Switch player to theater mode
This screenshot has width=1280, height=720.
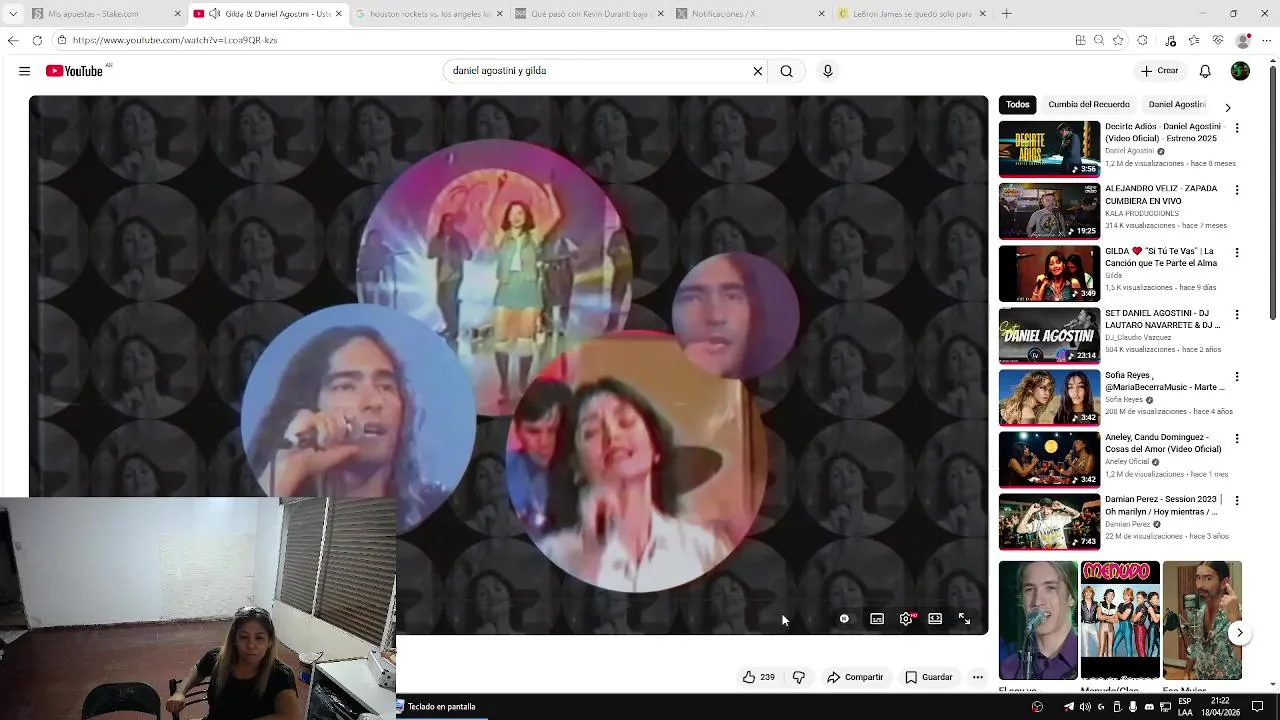point(935,619)
